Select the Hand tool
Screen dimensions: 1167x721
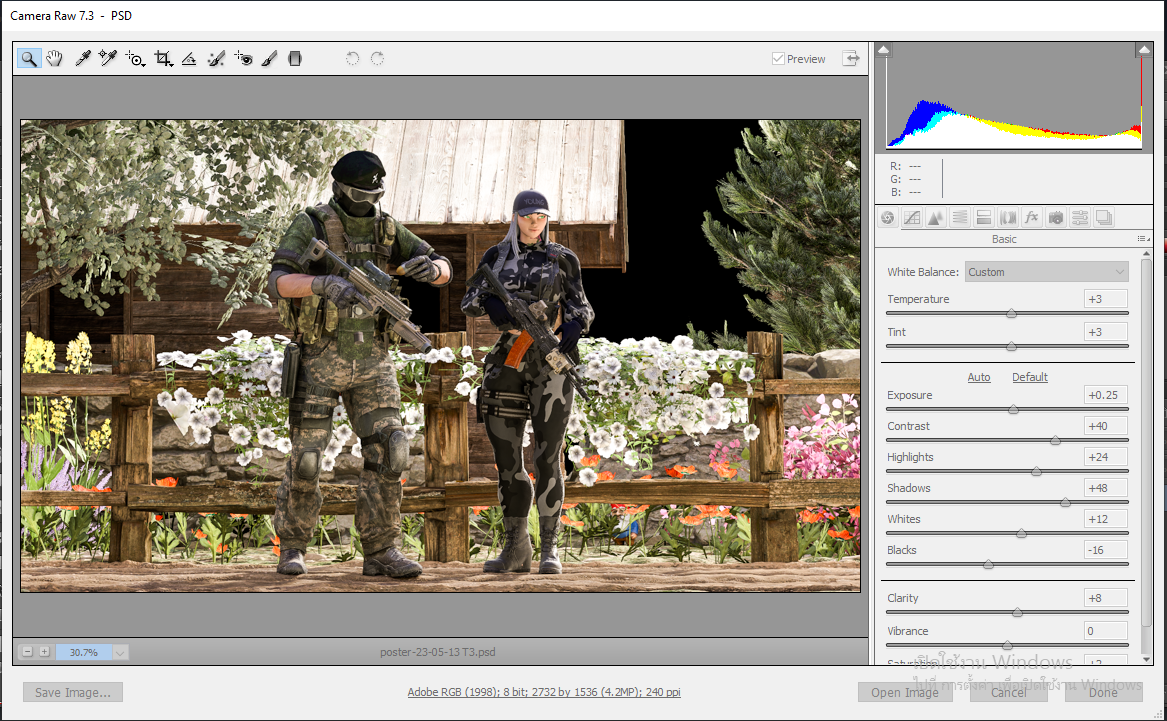(54, 59)
